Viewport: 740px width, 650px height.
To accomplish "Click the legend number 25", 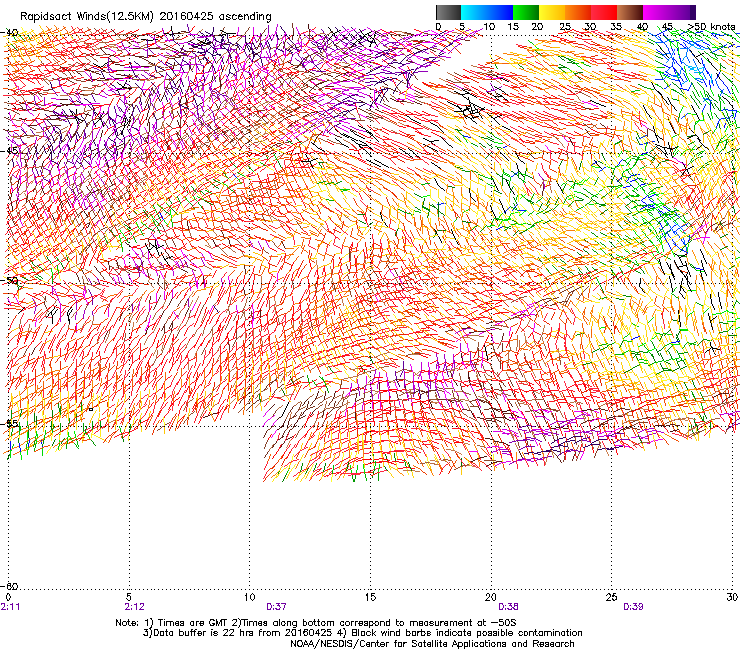I will pos(565,27).
